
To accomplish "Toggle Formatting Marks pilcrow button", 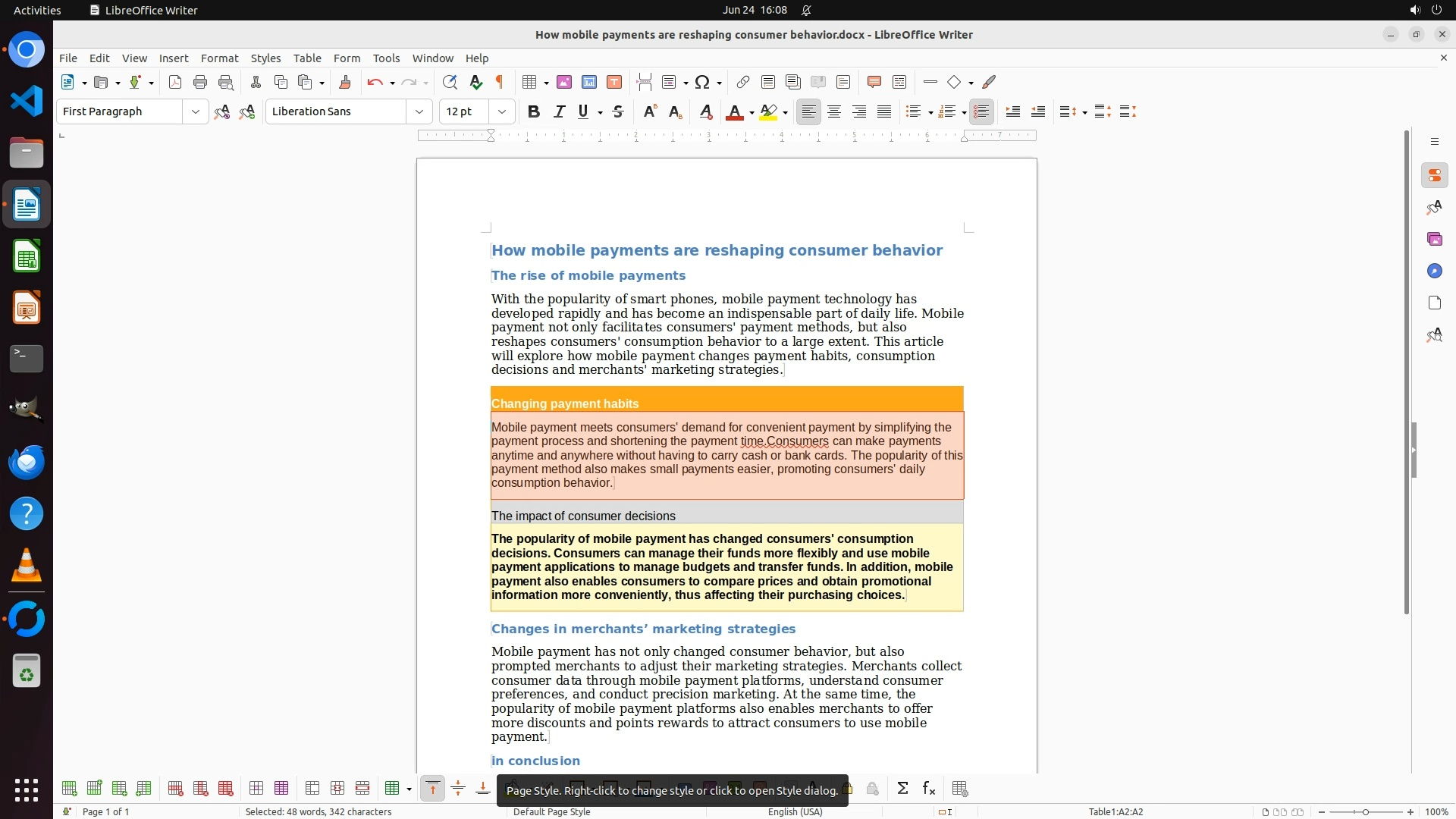I will tap(500, 82).
